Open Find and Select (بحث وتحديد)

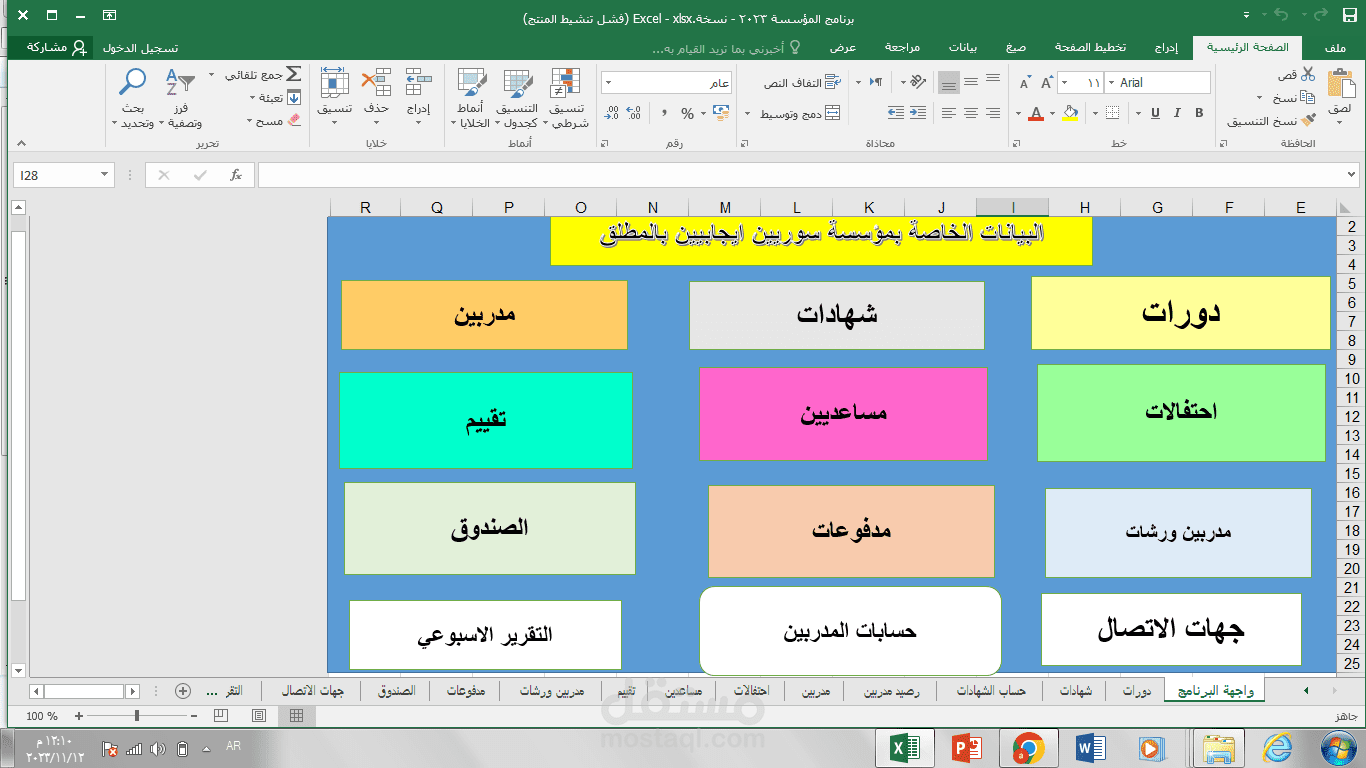point(132,98)
